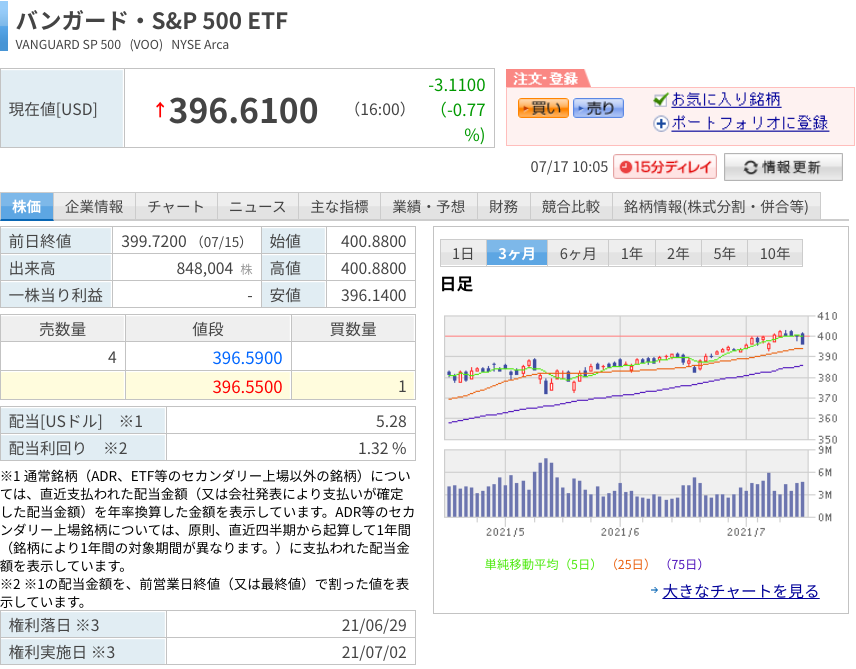Open the ニュース tab

coord(257,206)
